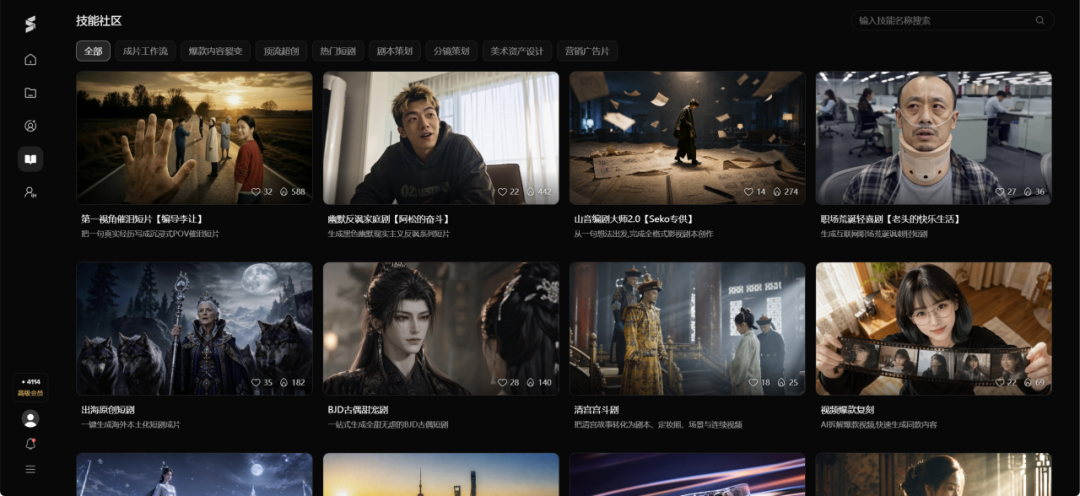Image resolution: width=1080 pixels, height=496 pixels.
Task: Like the 幽默反讽家庭剧 card via heart icon
Action: click(502, 192)
